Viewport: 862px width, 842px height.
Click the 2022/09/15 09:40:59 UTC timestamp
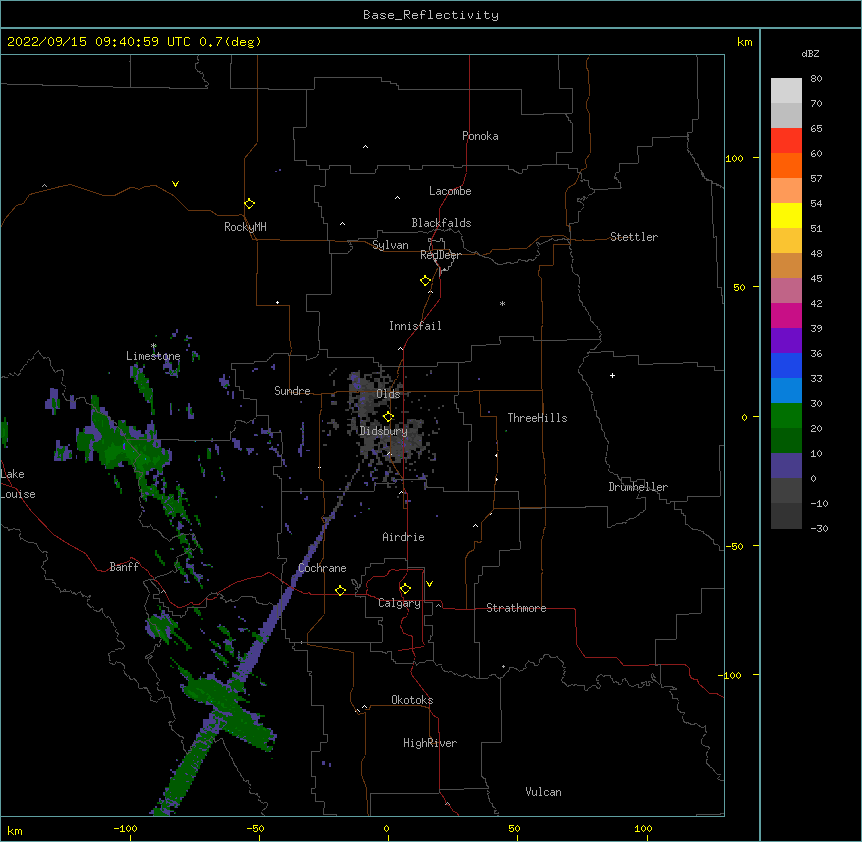tap(99, 42)
